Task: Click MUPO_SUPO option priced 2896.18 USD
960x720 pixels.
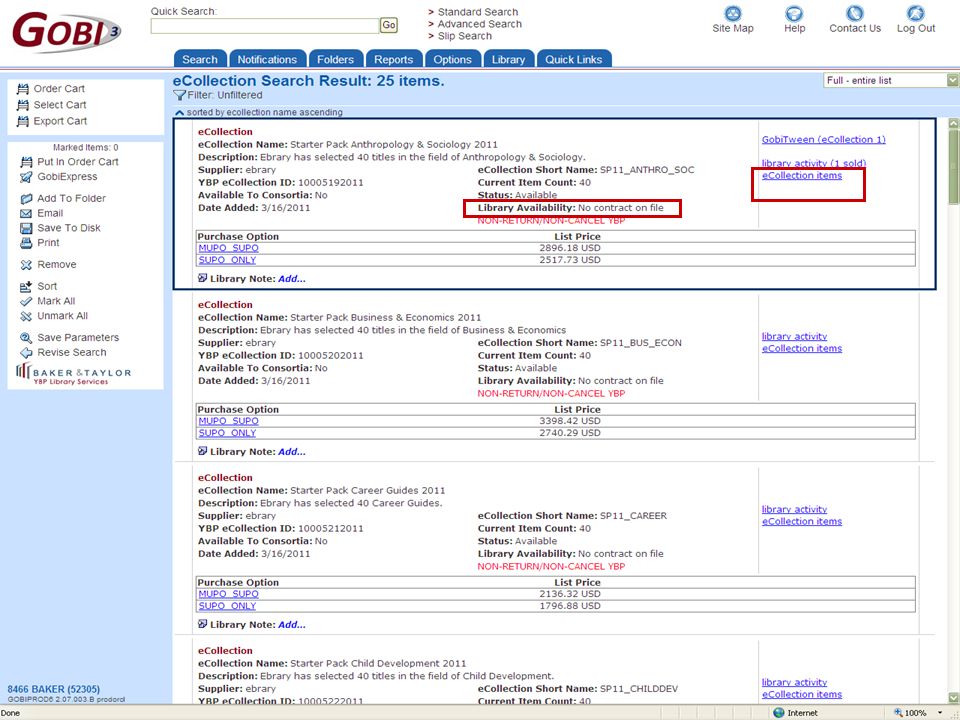Action: pyautogui.click(x=228, y=248)
